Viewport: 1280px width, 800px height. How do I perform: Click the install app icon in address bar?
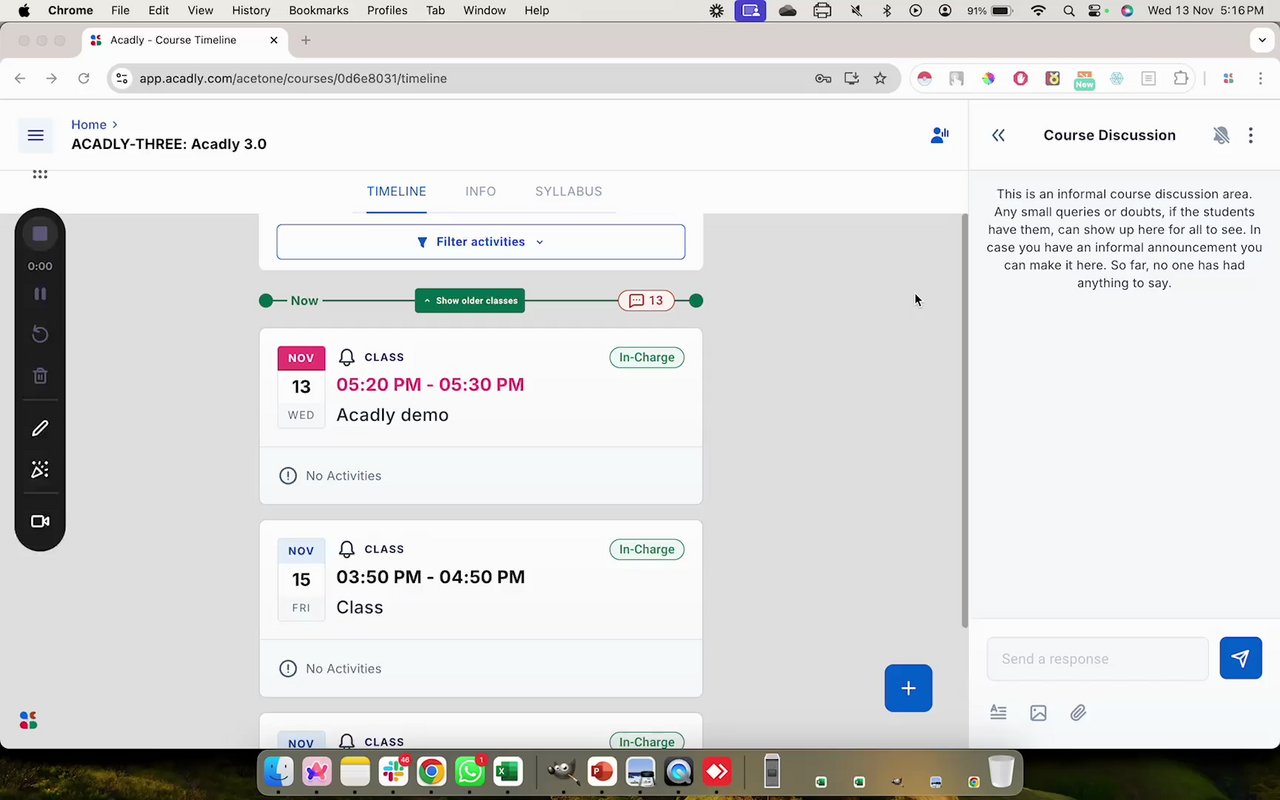pyautogui.click(x=852, y=78)
